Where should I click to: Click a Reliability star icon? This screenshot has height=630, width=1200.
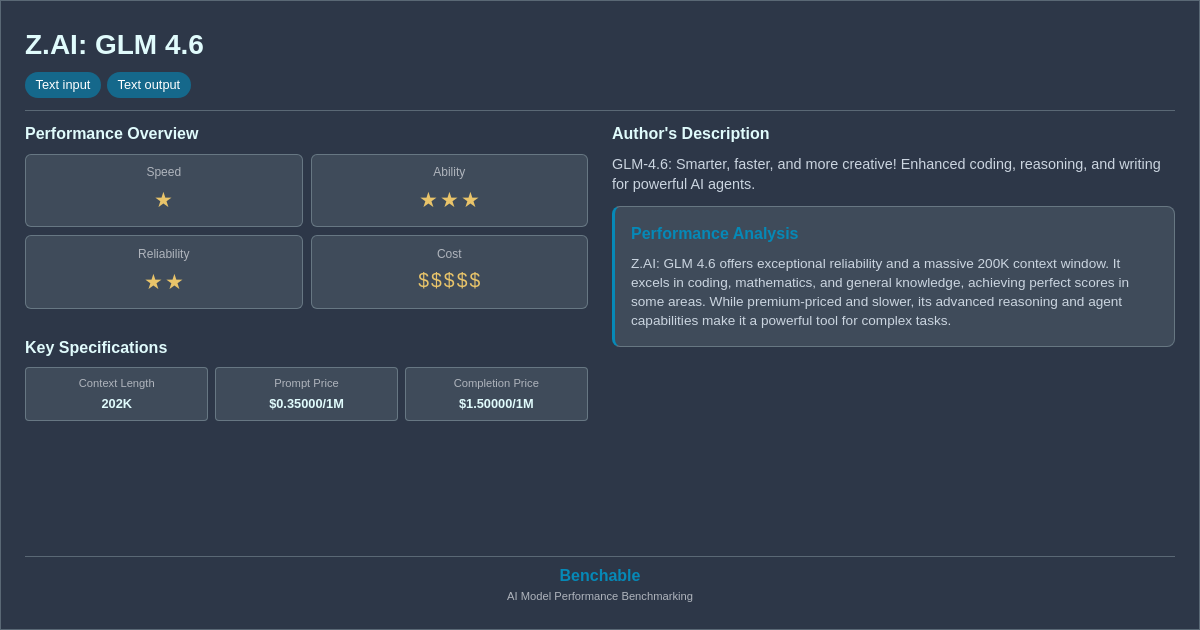pos(152,281)
